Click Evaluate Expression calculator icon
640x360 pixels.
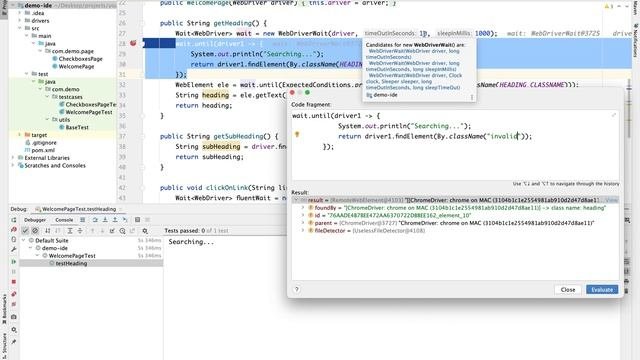coord(138,220)
